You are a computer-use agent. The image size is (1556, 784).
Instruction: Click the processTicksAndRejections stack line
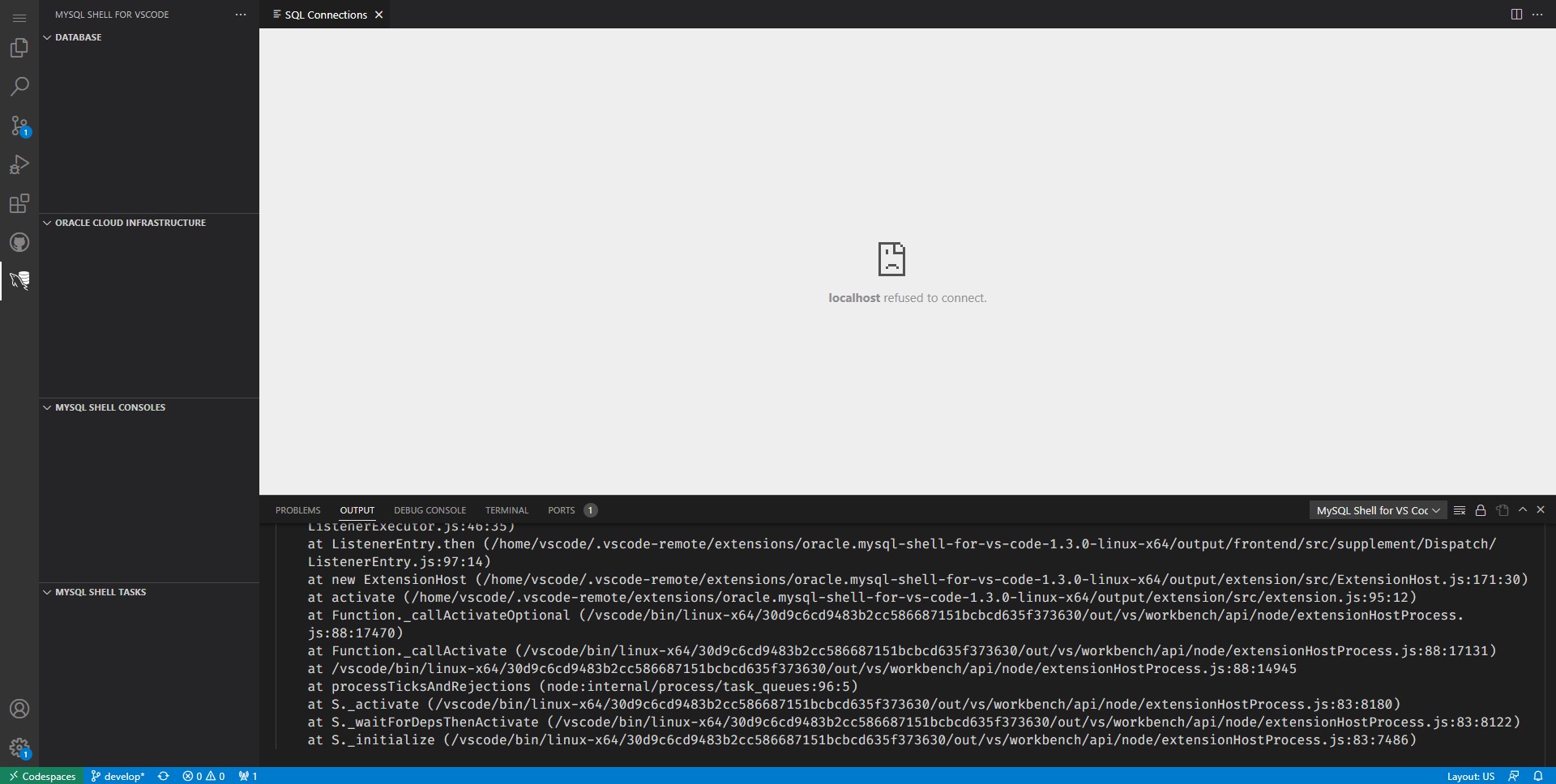[x=582, y=687]
